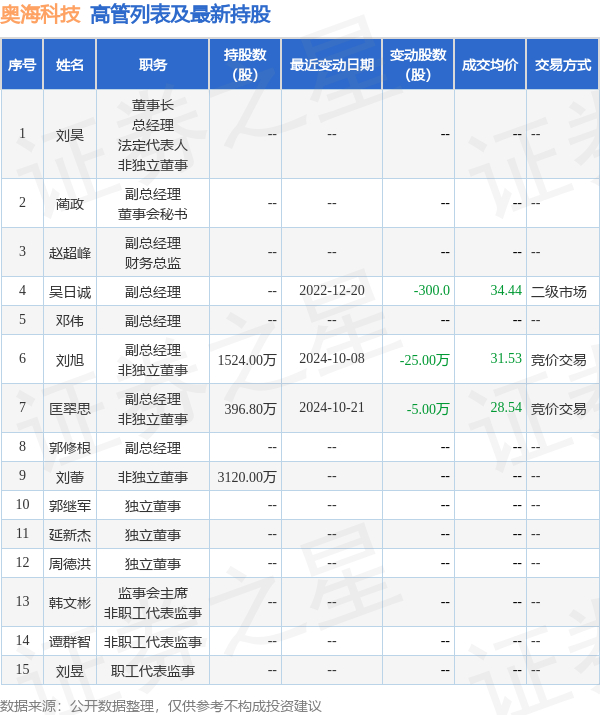Click the name 刘昱 in row 15
600x715 pixels.
pos(70,671)
